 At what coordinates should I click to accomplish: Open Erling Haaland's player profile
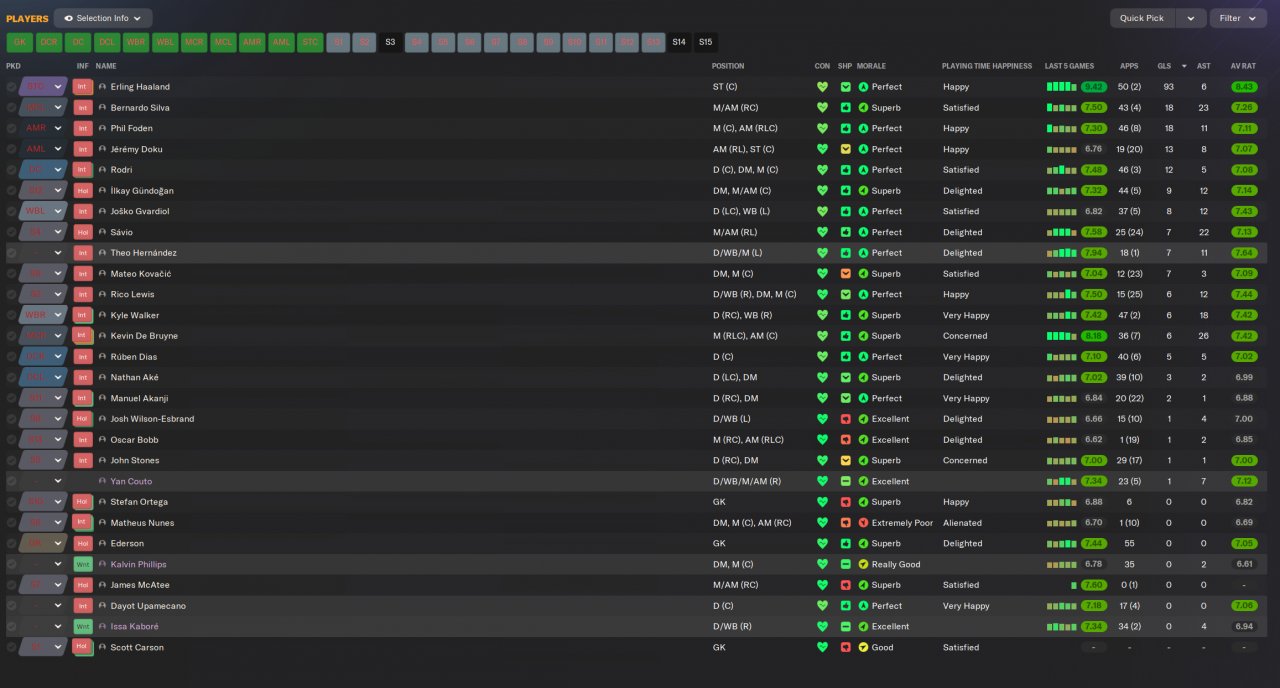[x=140, y=87]
